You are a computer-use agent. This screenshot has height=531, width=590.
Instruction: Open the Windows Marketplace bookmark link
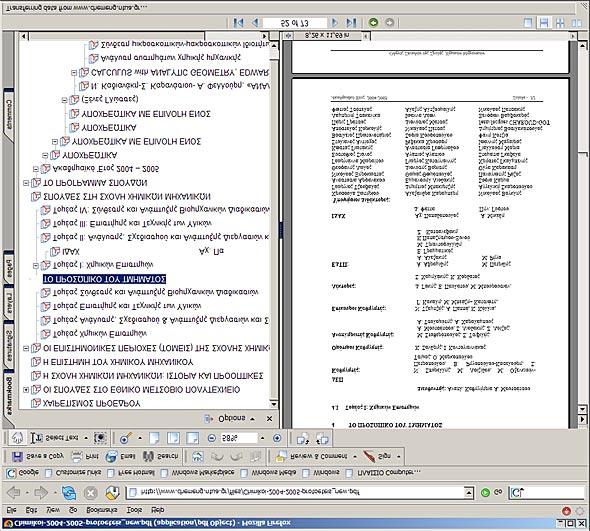[x=198, y=473]
